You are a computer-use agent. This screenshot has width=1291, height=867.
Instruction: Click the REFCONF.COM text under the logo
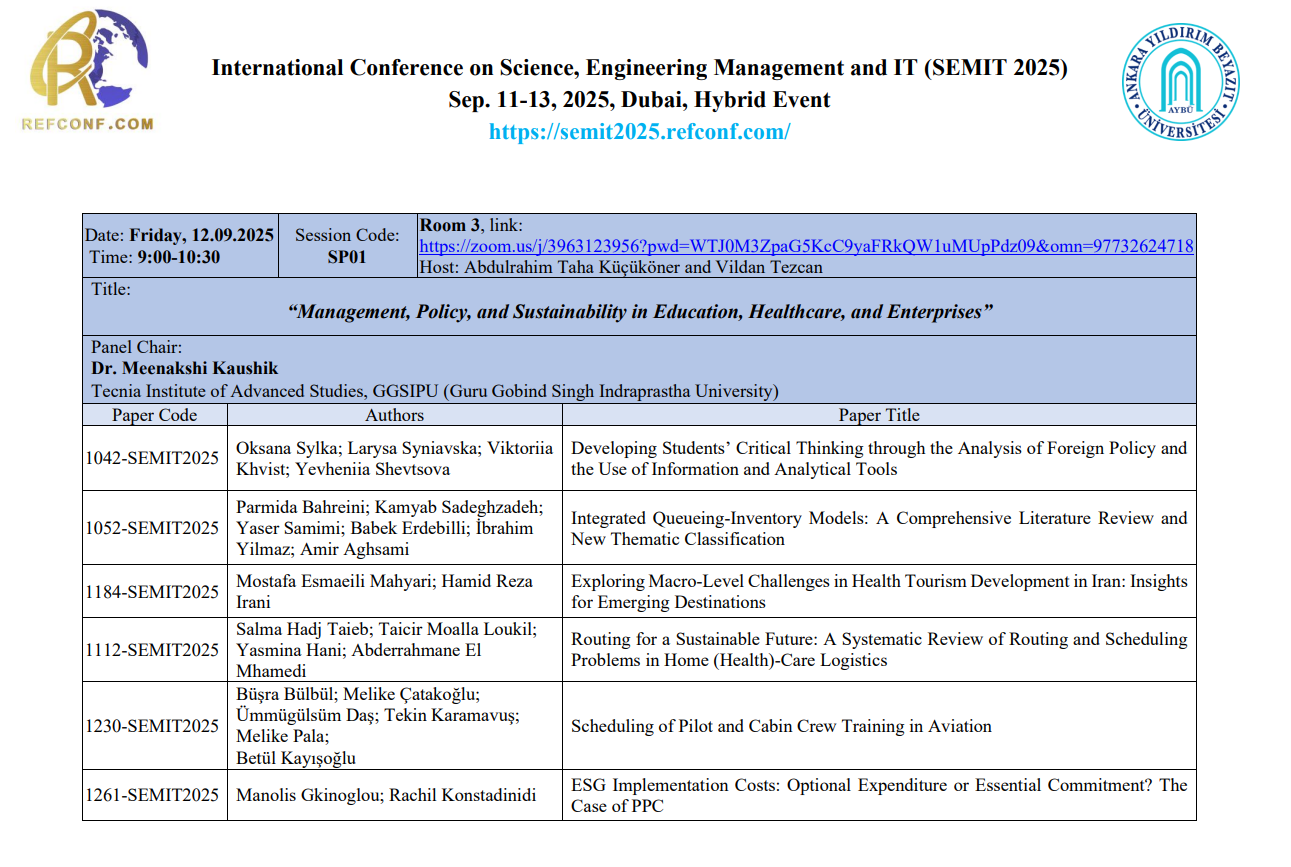pyautogui.click(x=87, y=124)
